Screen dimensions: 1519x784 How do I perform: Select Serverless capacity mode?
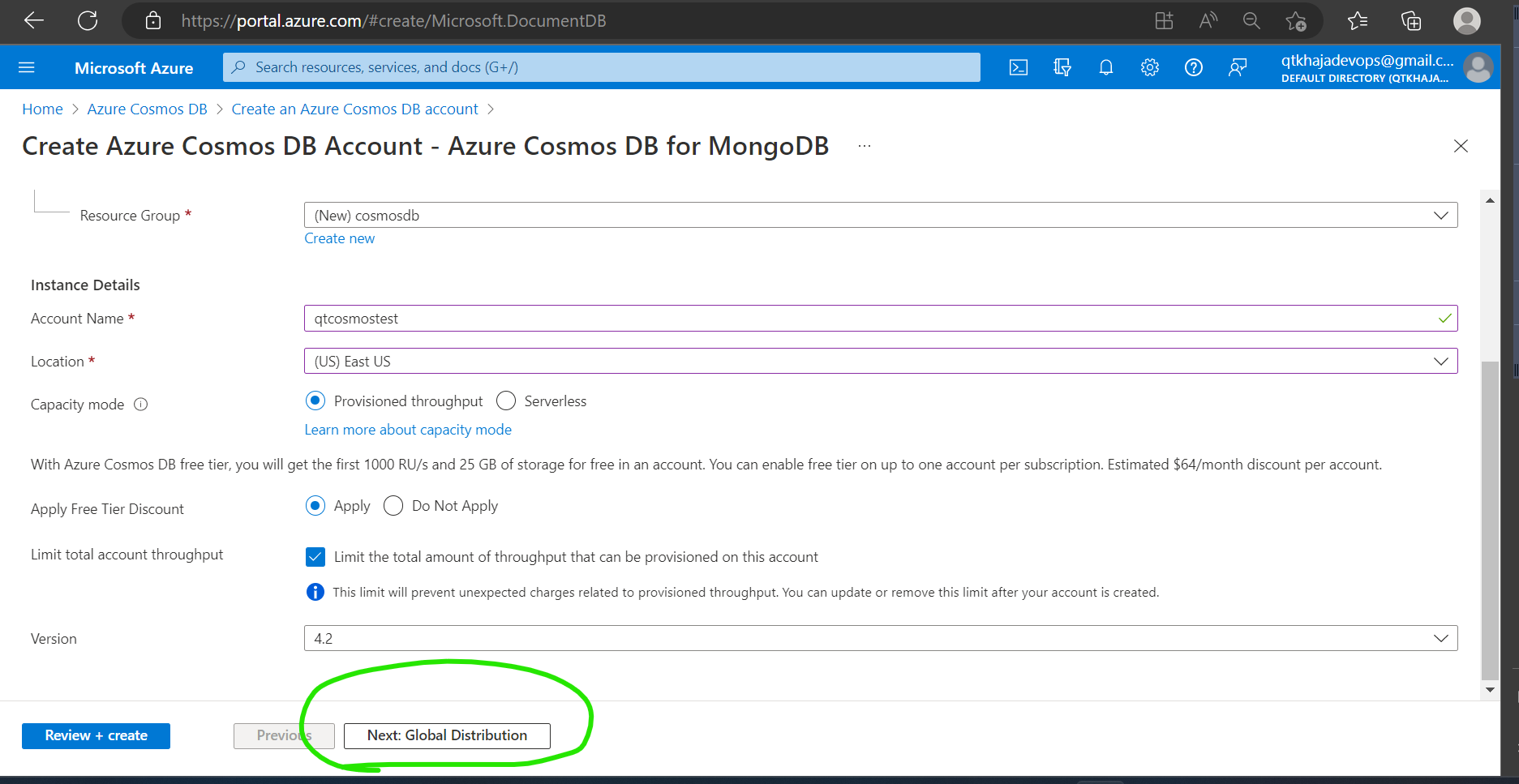(x=506, y=401)
